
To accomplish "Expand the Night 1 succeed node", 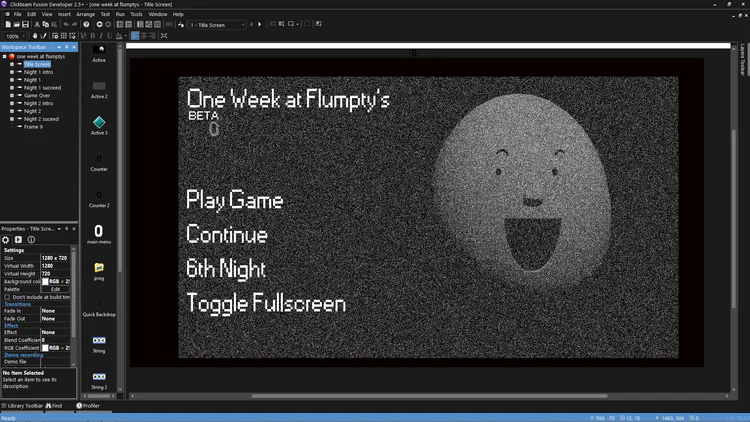I will point(12,88).
